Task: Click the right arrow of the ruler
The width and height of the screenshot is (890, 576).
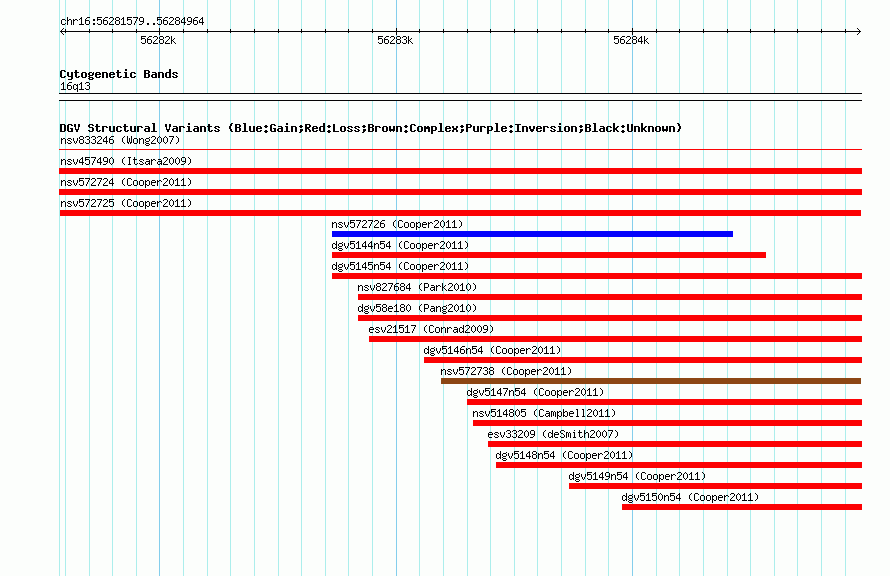Action: (x=858, y=31)
